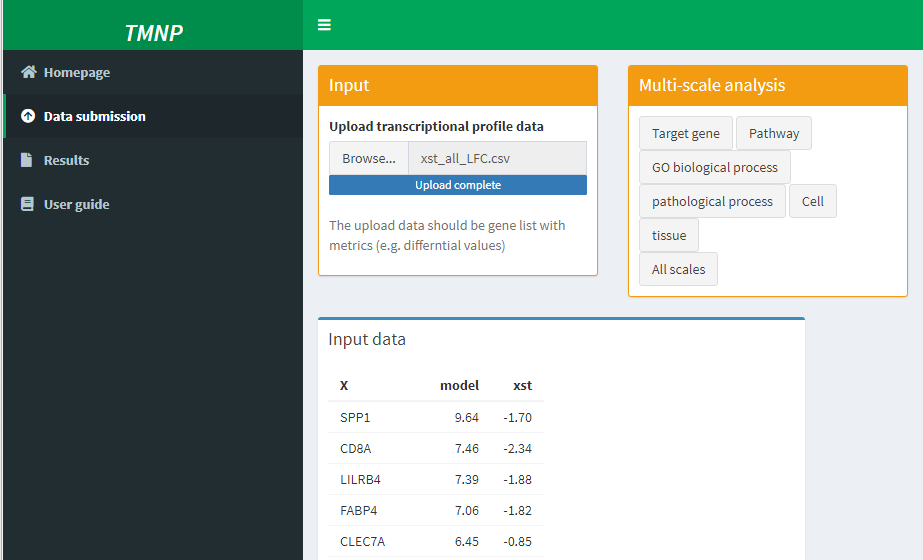
Task: Click the Data submission upload arrow icon
Action: (28, 116)
